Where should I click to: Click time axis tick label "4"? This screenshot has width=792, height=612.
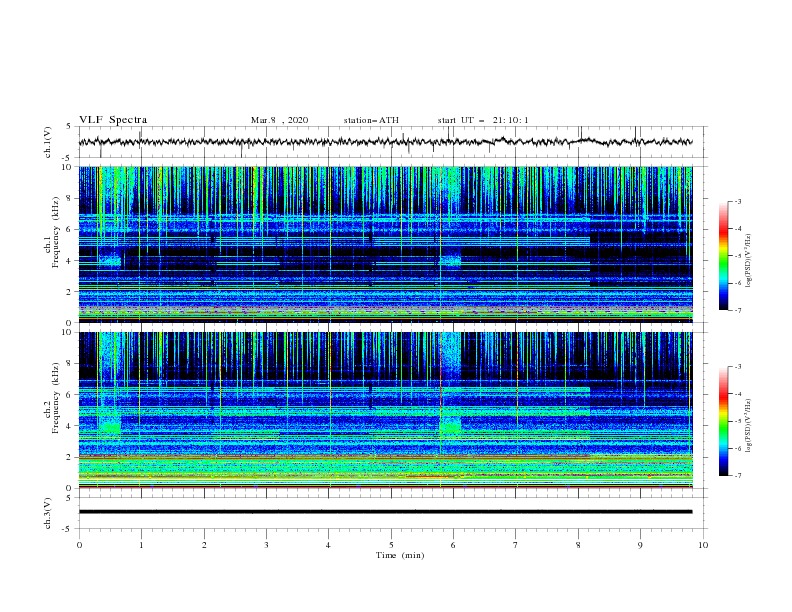point(329,545)
